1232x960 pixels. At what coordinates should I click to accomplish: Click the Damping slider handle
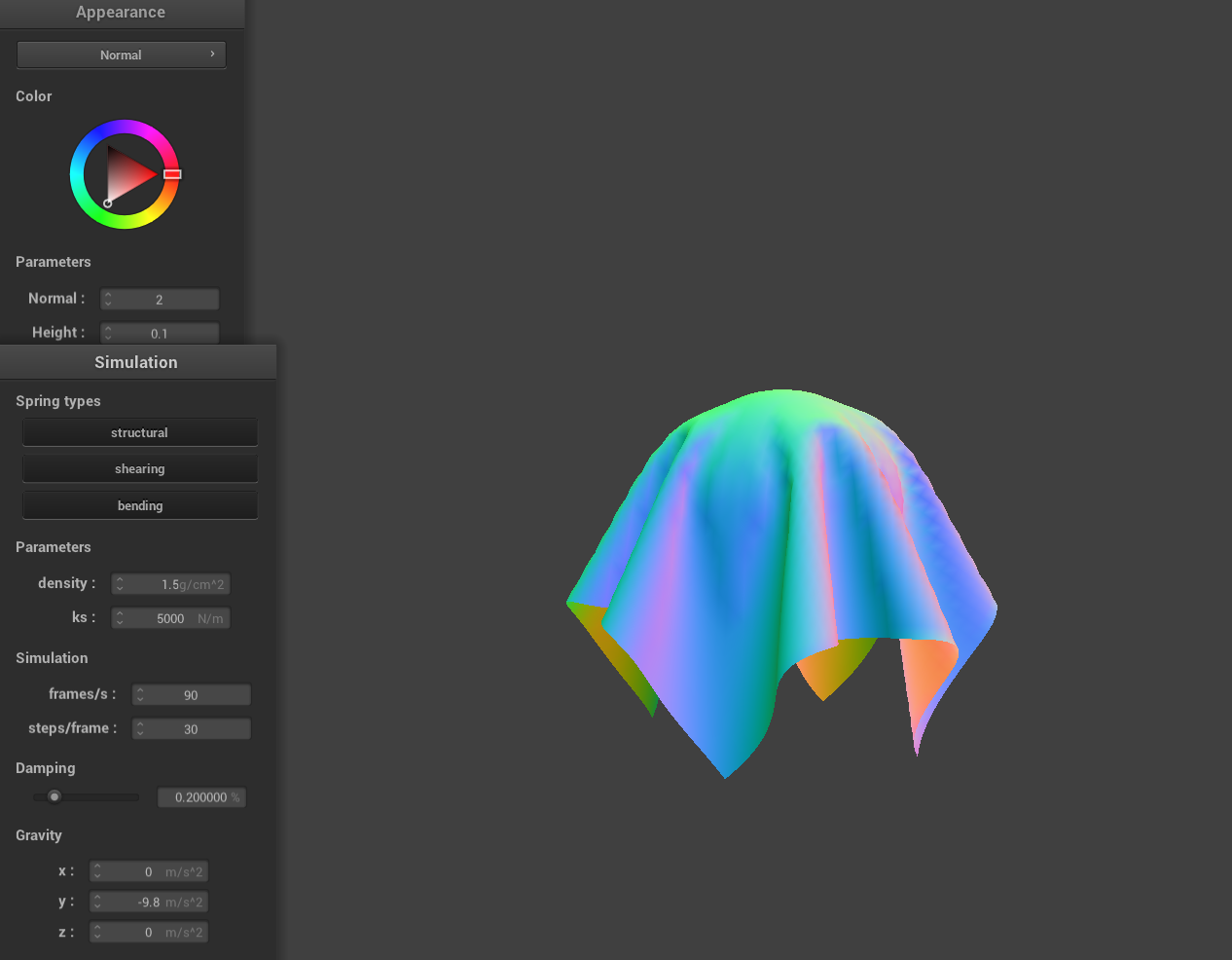[54, 796]
